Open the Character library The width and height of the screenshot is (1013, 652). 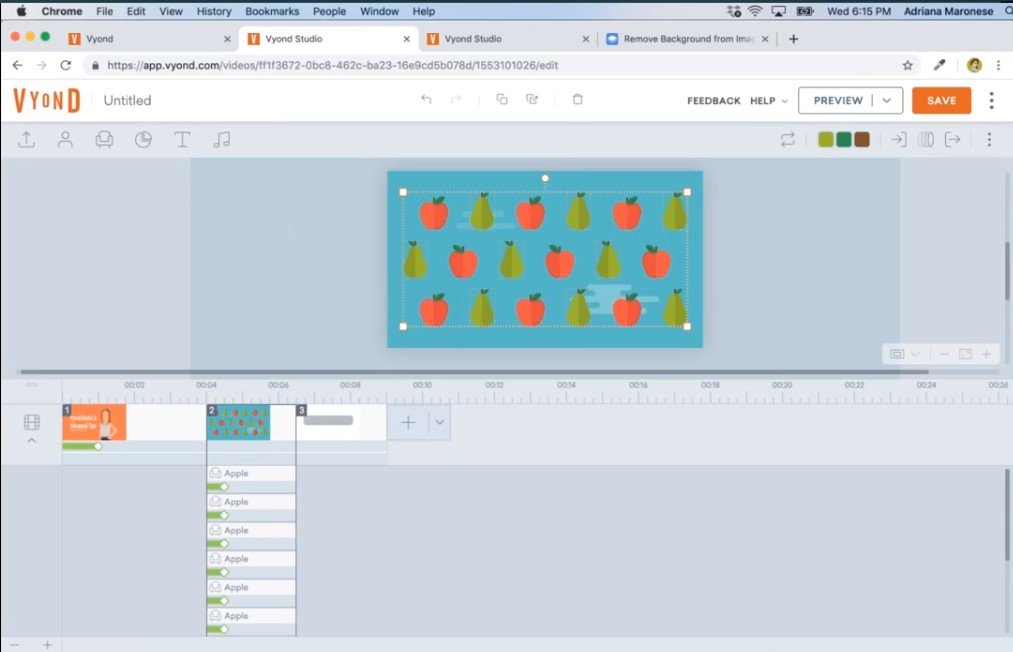click(65, 140)
